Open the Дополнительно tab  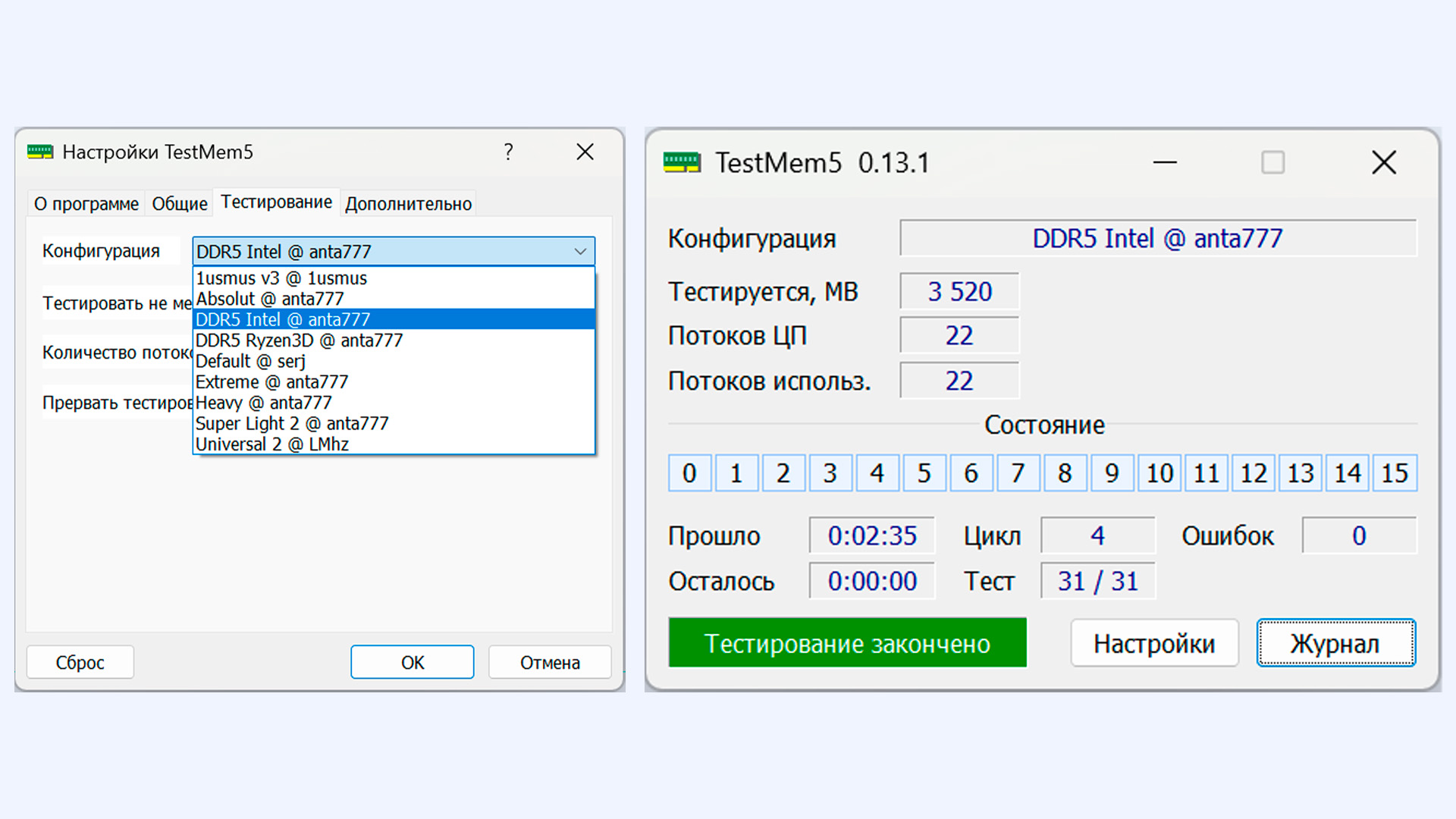click(x=408, y=204)
